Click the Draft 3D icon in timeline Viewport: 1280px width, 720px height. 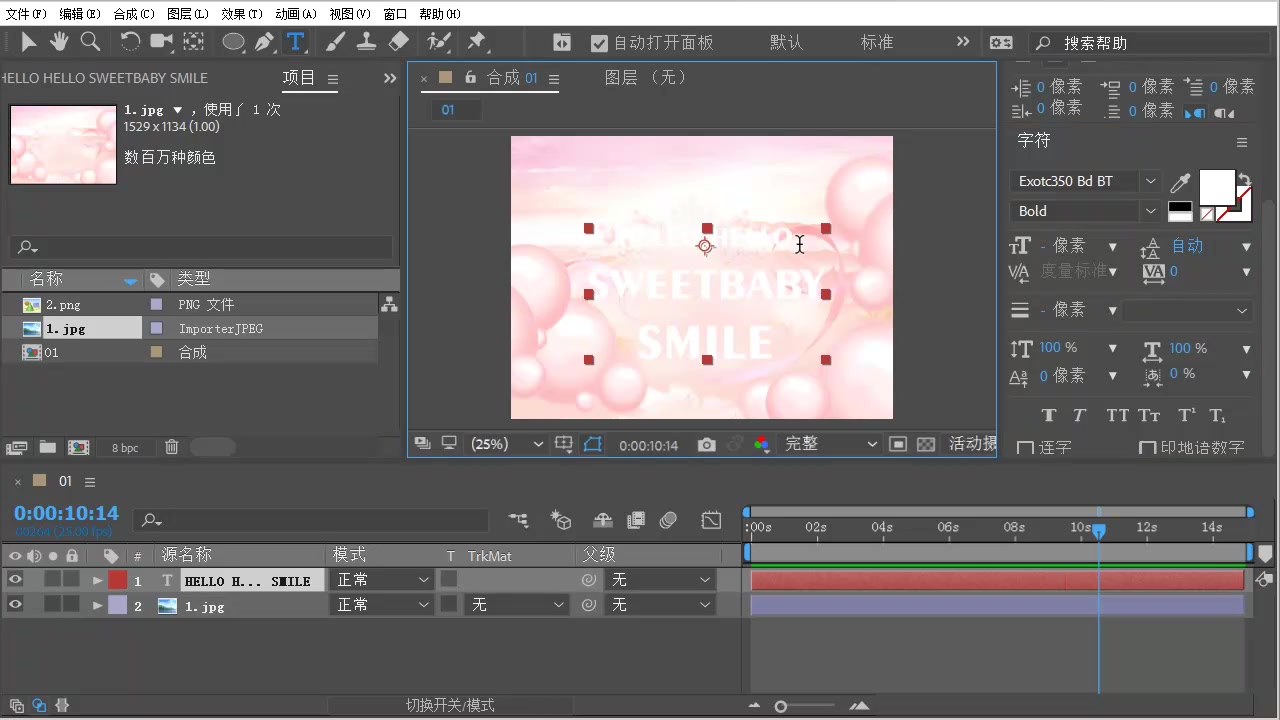[561, 520]
